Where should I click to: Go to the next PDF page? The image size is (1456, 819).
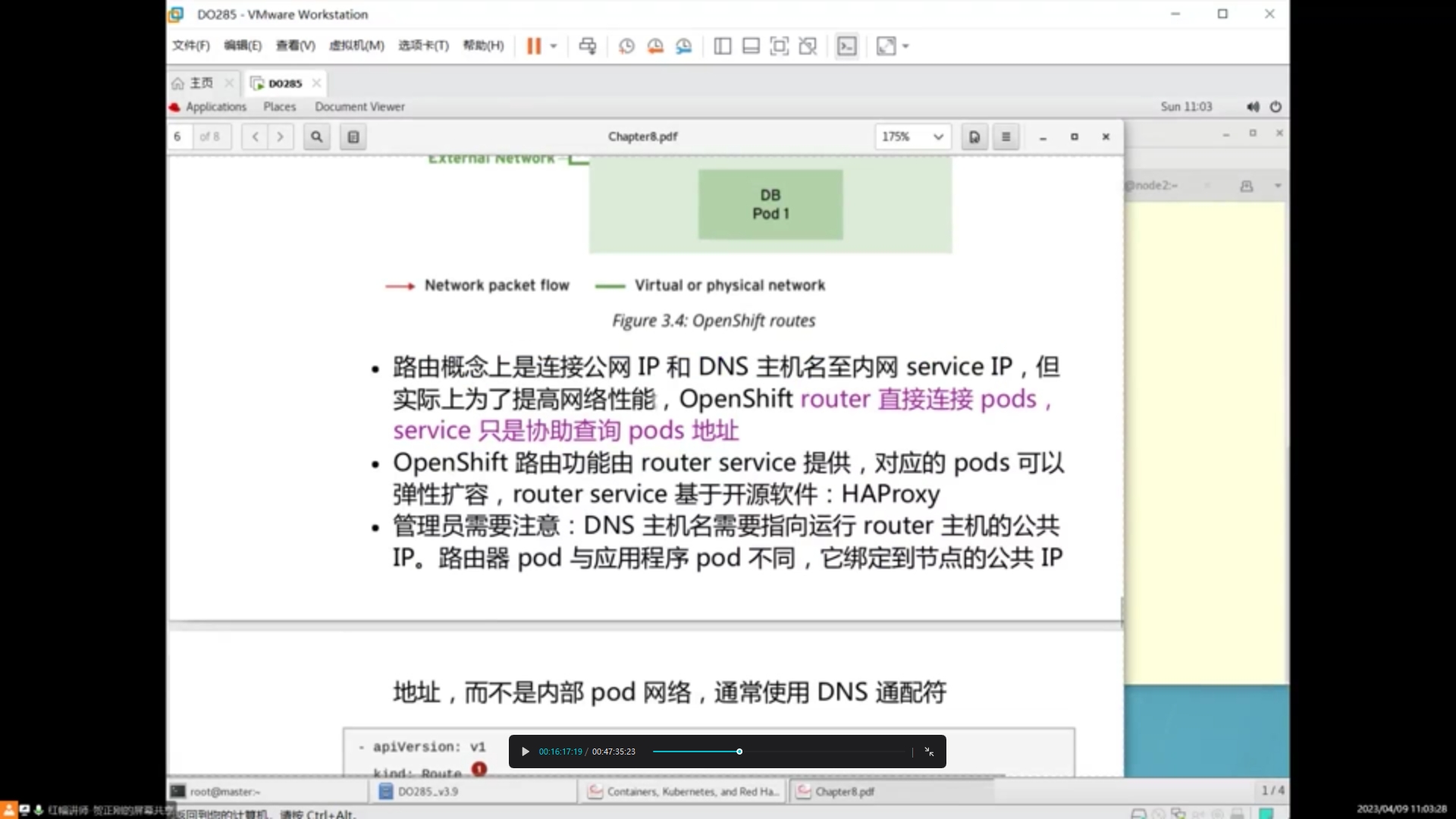point(281,136)
